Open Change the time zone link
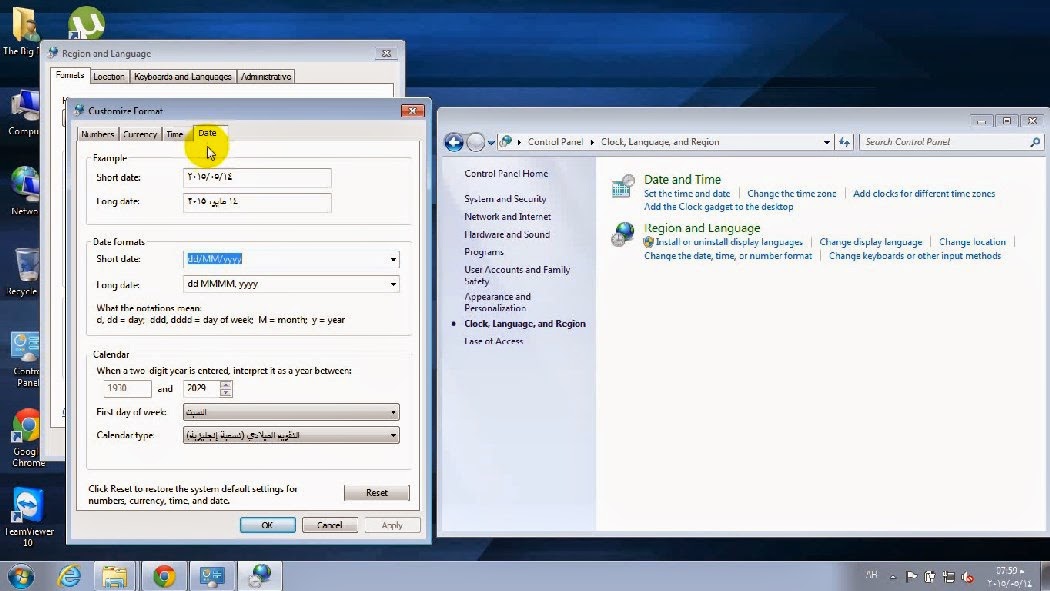This screenshot has width=1050, height=591. click(x=792, y=193)
